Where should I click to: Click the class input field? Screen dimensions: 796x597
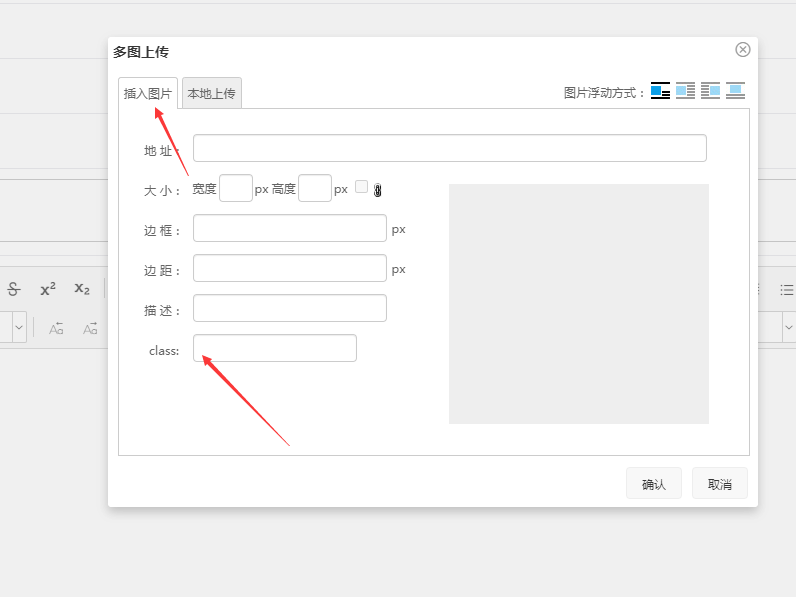pyautogui.click(x=274, y=348)
